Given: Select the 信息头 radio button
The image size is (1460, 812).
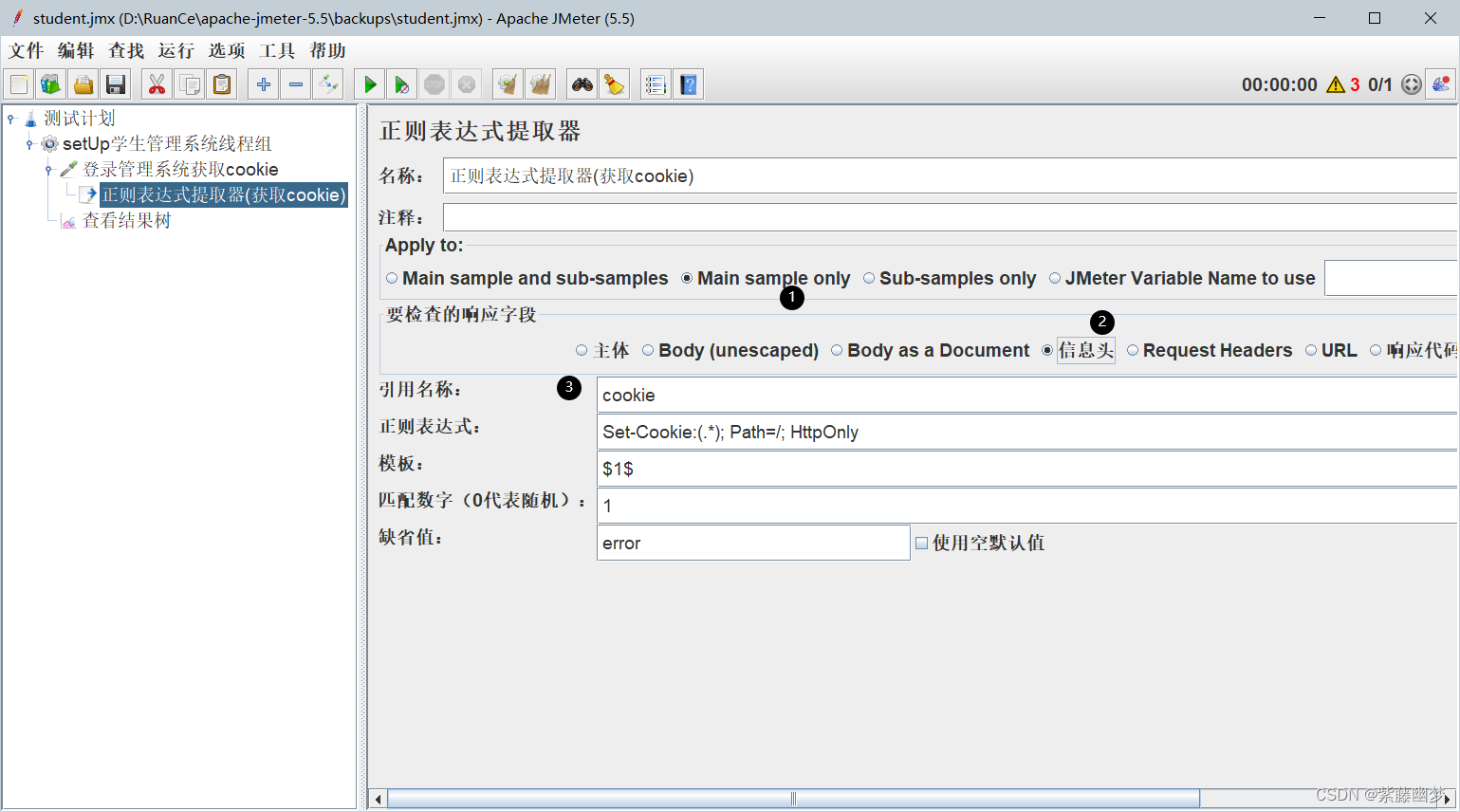Looking at the screenshot, I should pyautogui.click(x=1047, y=350).
